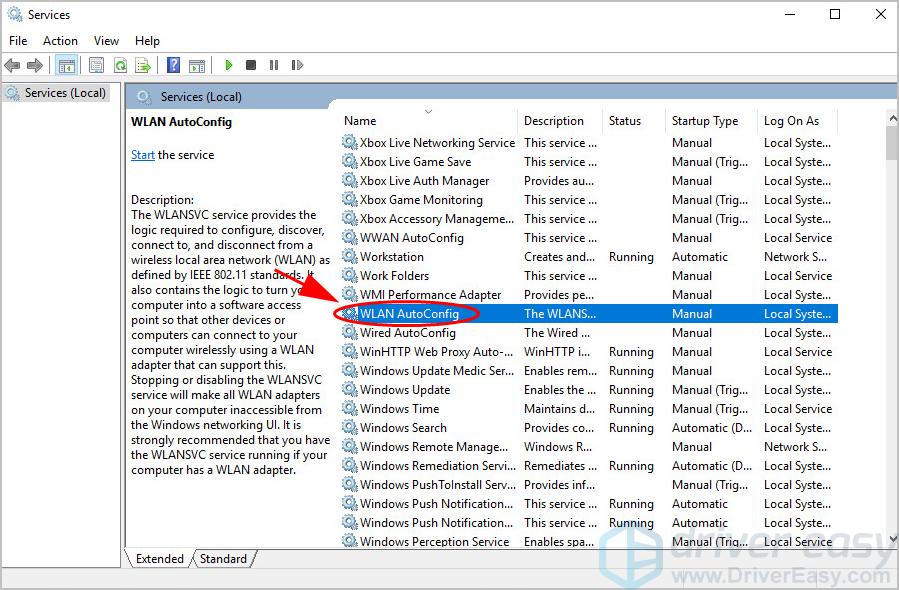Open the View menu
The image size is (899, 590).
pos(106,41)
